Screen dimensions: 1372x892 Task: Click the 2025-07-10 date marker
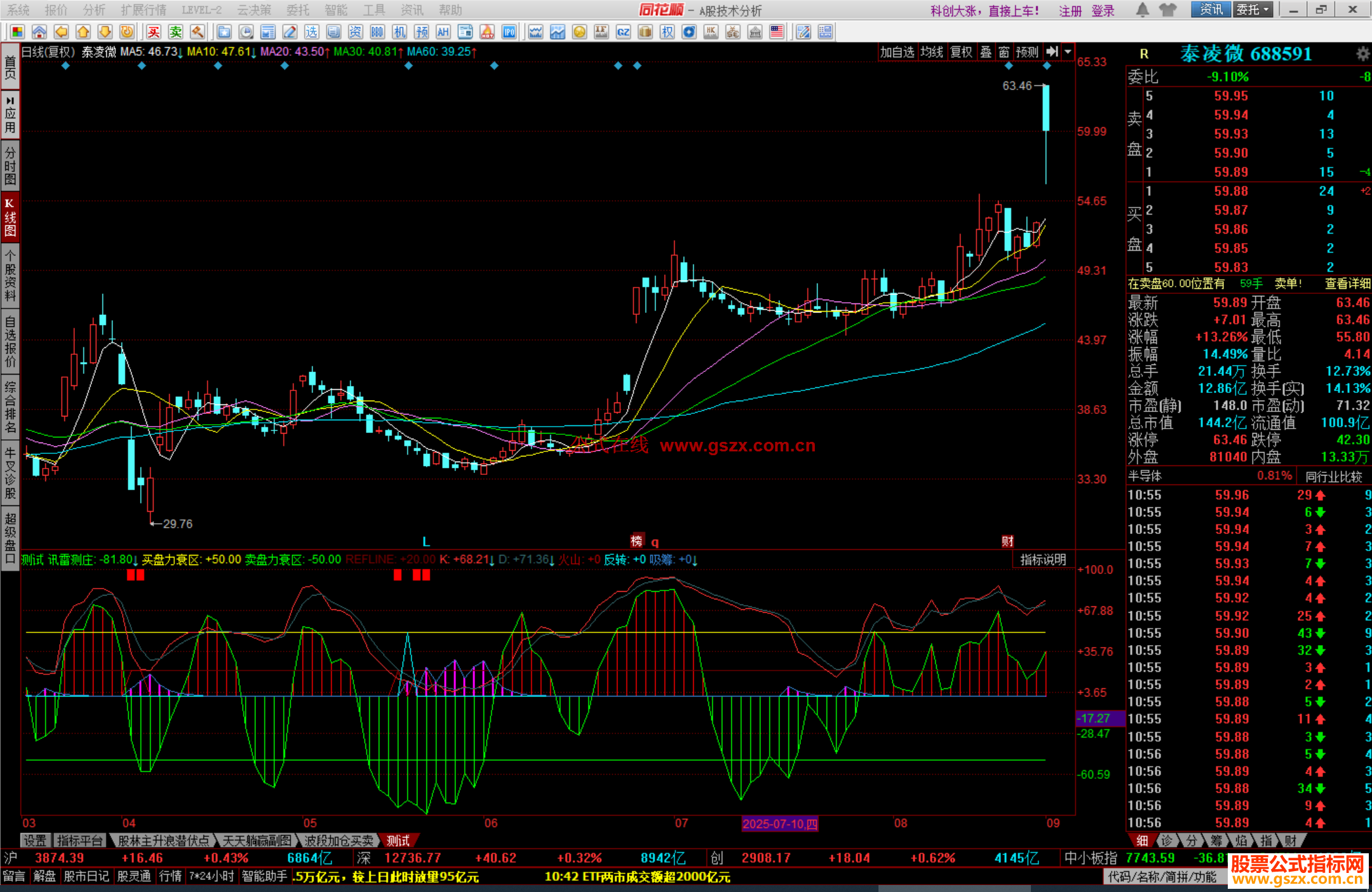tap(780, 824)
